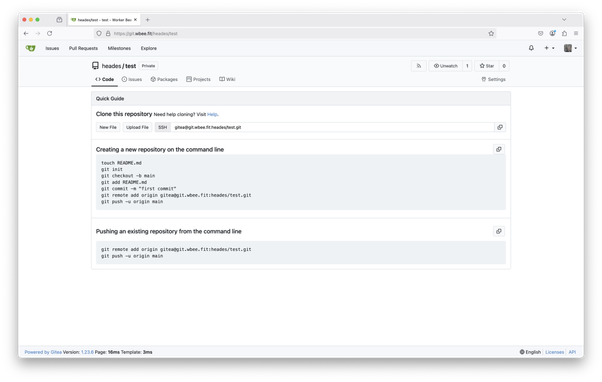Click the RSS feed icon button
Screen dimensions: 602x382
click(x=418, y=66)
